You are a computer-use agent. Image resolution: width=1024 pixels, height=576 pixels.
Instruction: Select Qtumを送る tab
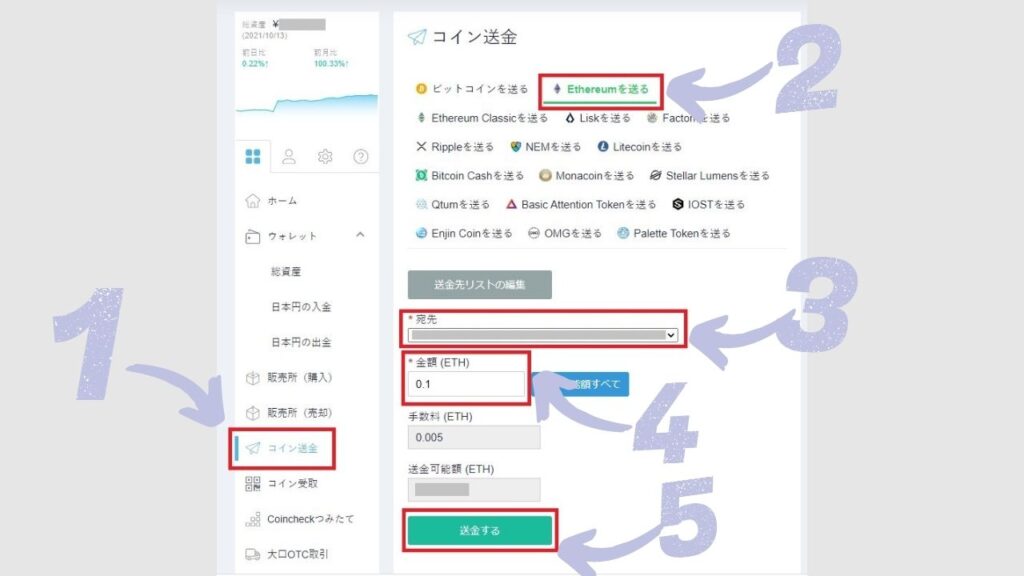point(453,204)
